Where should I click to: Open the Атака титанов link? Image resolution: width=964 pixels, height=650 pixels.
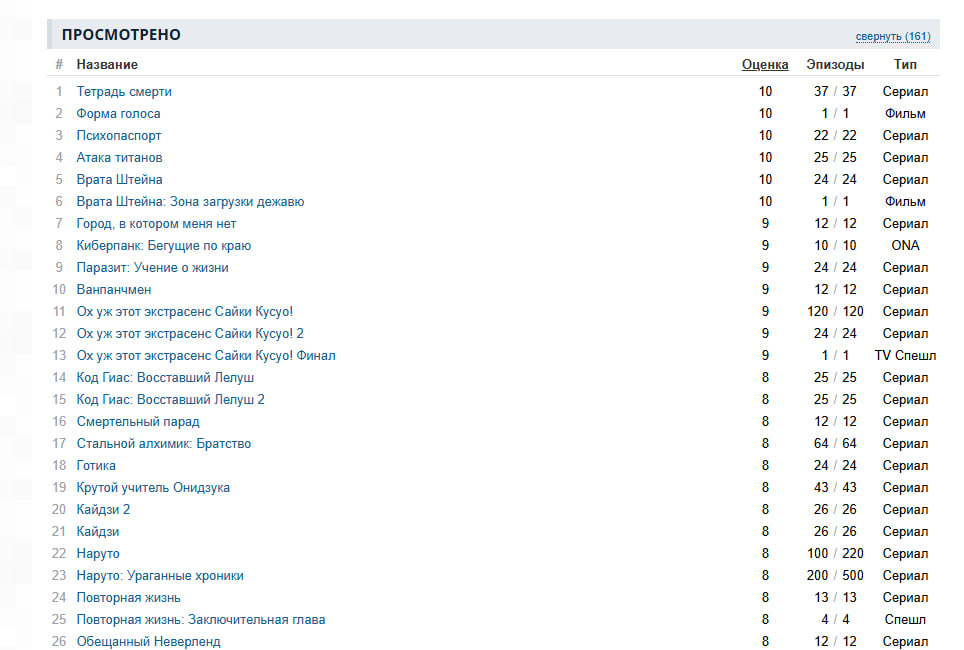119,157
